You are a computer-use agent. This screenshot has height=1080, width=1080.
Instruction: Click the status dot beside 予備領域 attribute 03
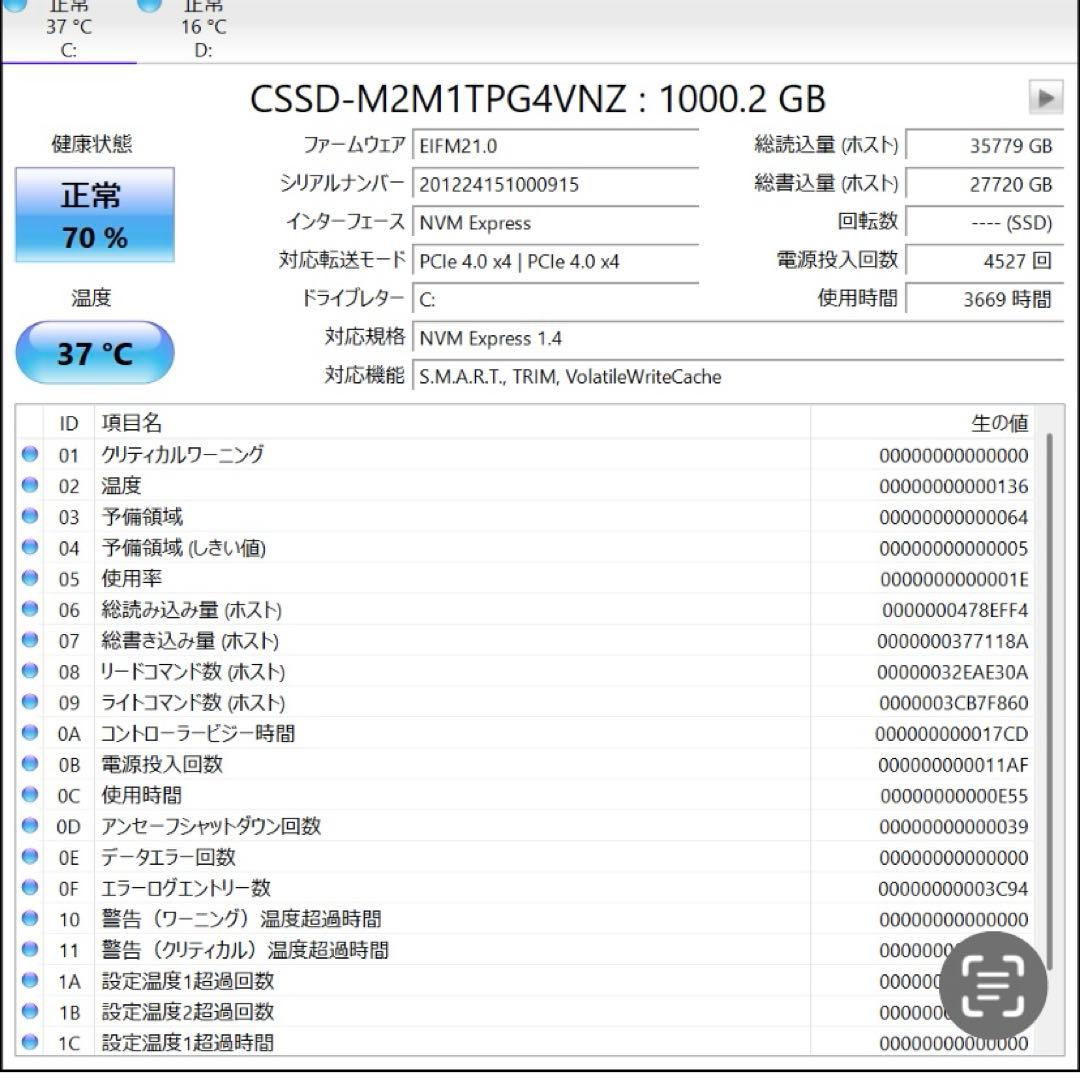(29, 517)
